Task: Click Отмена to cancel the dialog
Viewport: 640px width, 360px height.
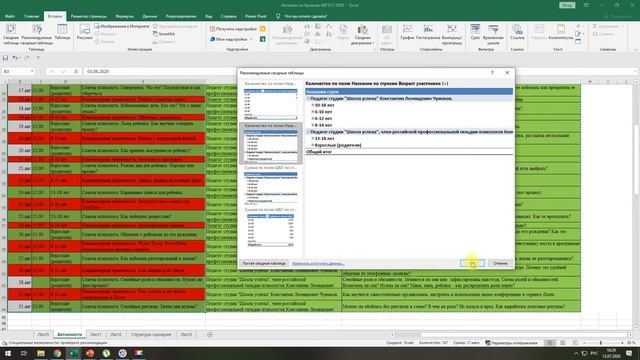Action: click(x=500, y=263)
